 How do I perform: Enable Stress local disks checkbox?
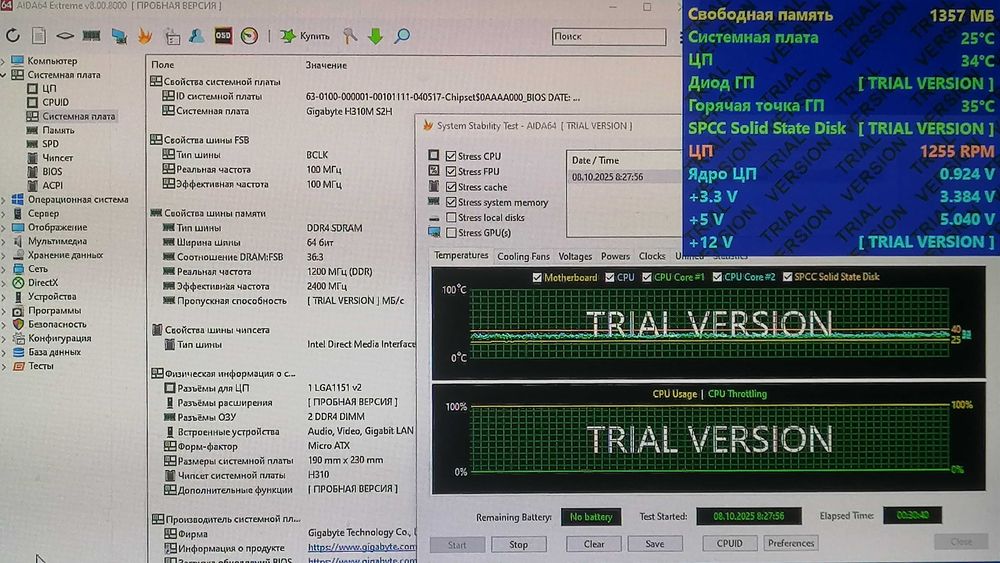pyautogui.click(x=451, y=217)
